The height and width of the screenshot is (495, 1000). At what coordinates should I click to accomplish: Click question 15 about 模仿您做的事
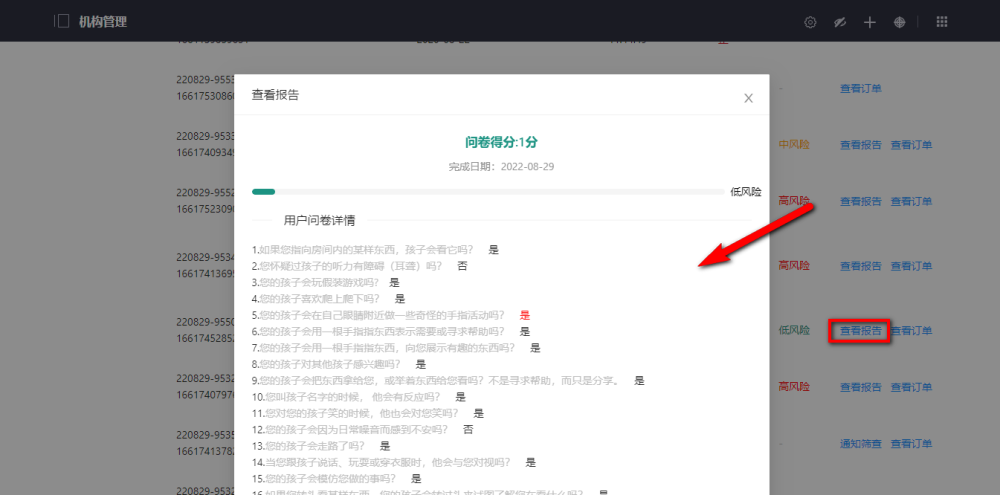(324, 478)
